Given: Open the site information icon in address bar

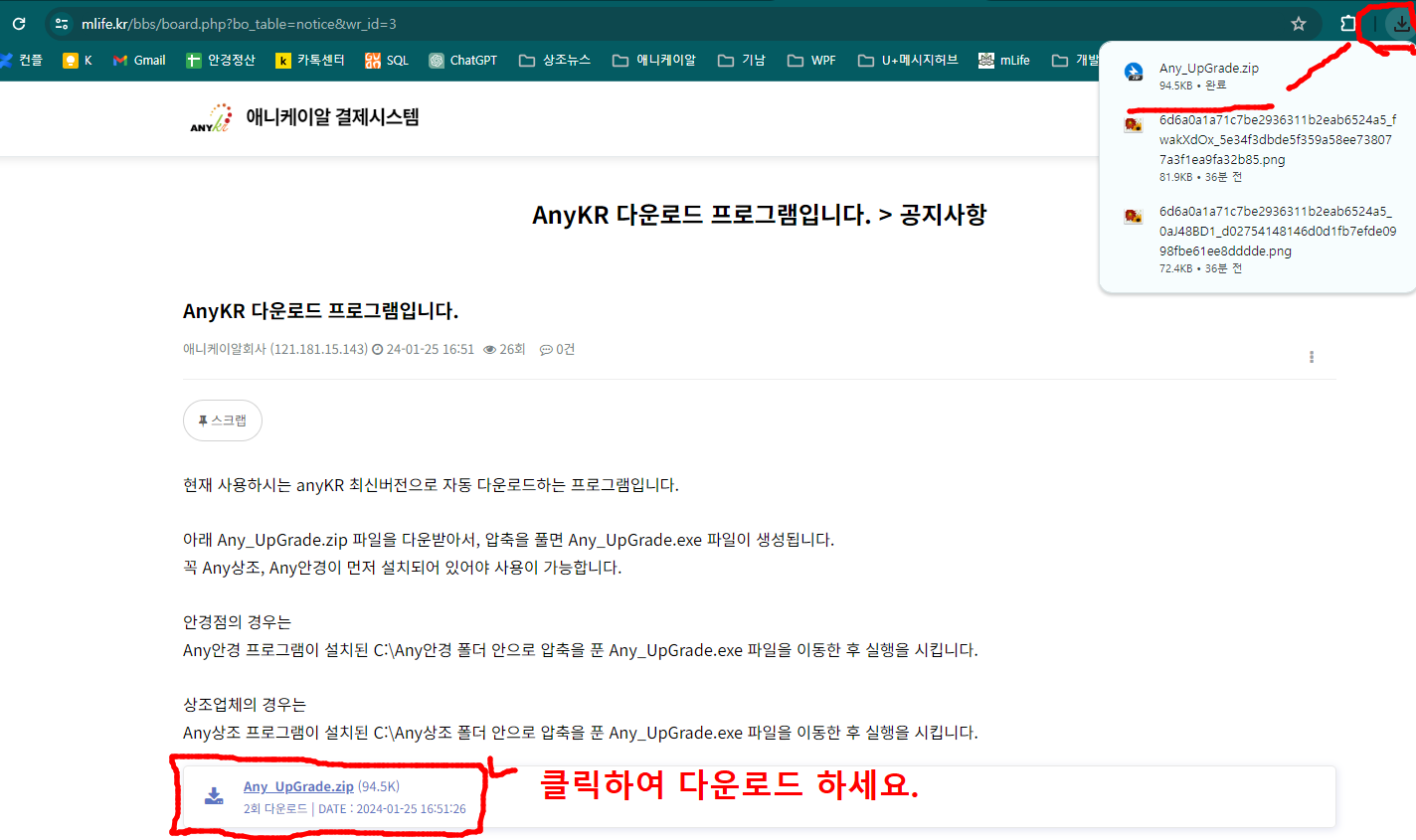Looking at the screenshot, I should click(x=62, y=24).
